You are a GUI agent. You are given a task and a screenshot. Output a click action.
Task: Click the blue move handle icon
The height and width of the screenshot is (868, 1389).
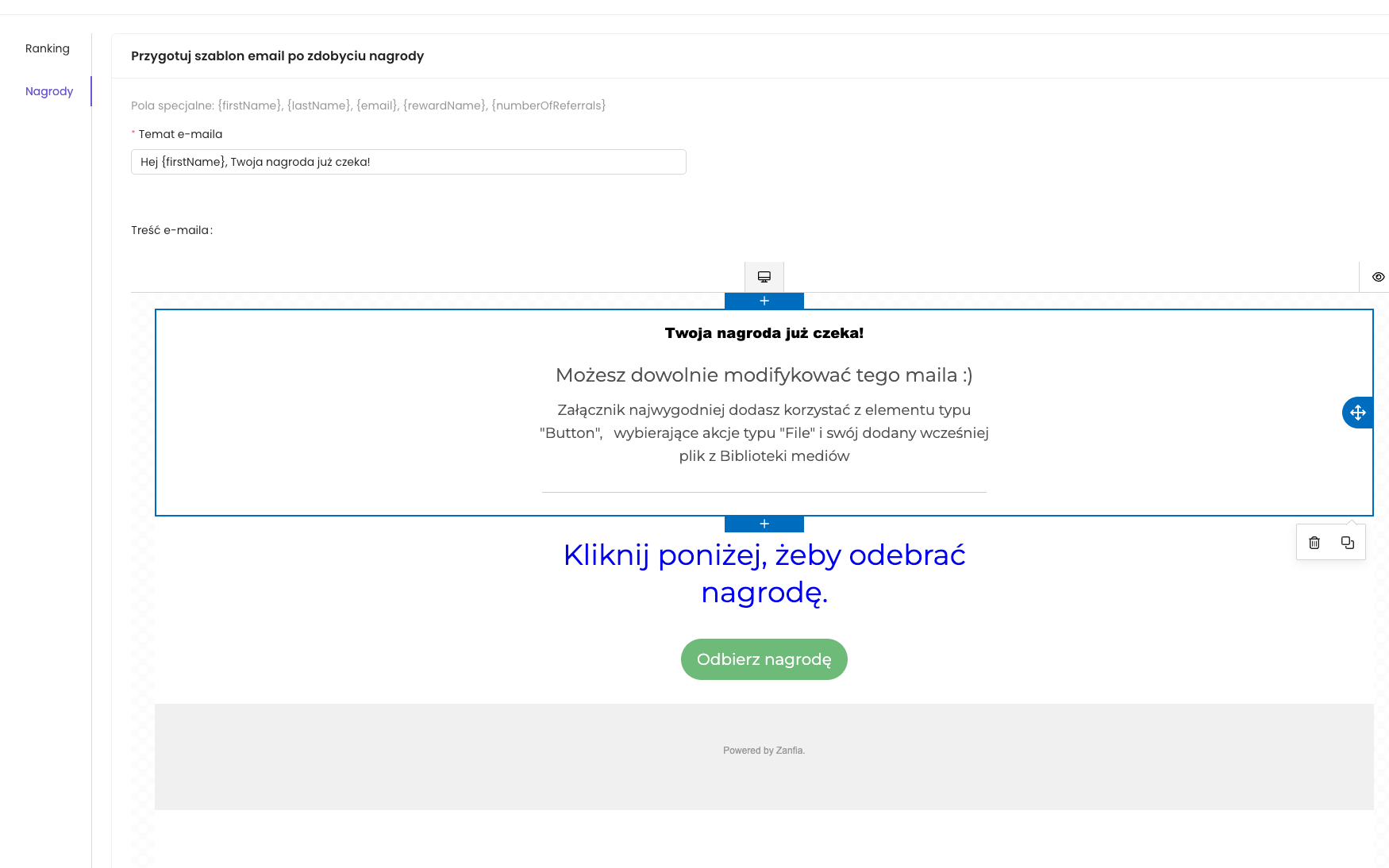[1357, 413]
